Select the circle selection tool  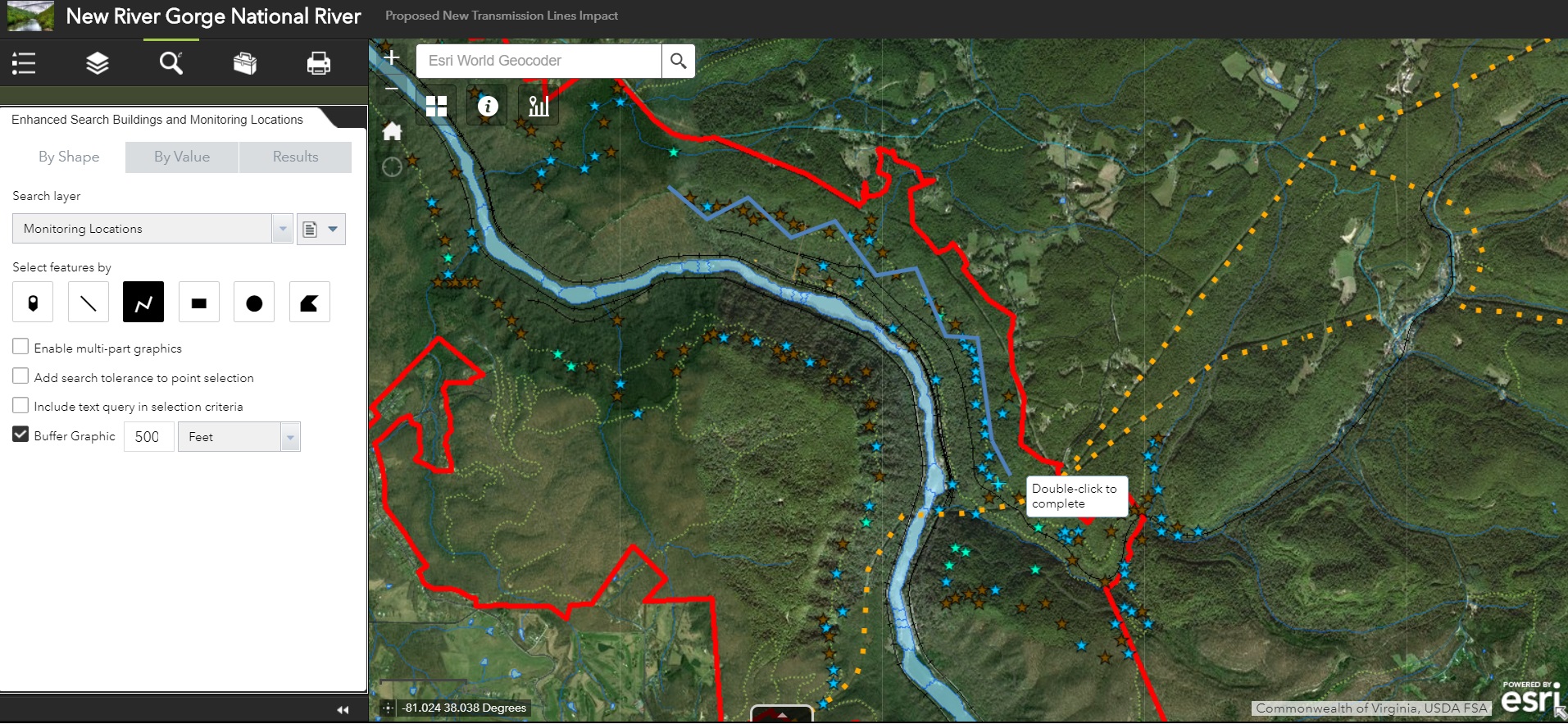tap(254, 303)
